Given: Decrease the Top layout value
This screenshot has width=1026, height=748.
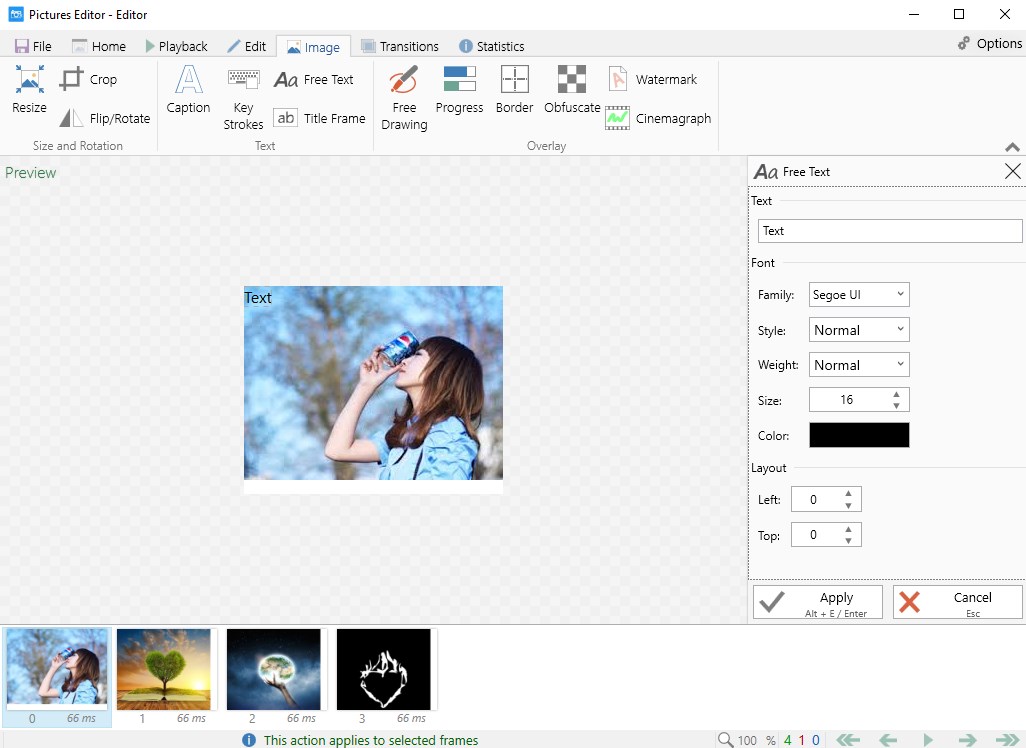Looking at the screenshot, I should pyautogui.click(x=848, y=541).
